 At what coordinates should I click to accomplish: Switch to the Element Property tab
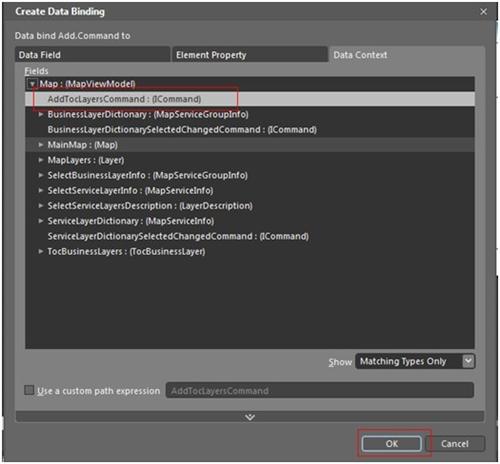click(x=250, y=55)
